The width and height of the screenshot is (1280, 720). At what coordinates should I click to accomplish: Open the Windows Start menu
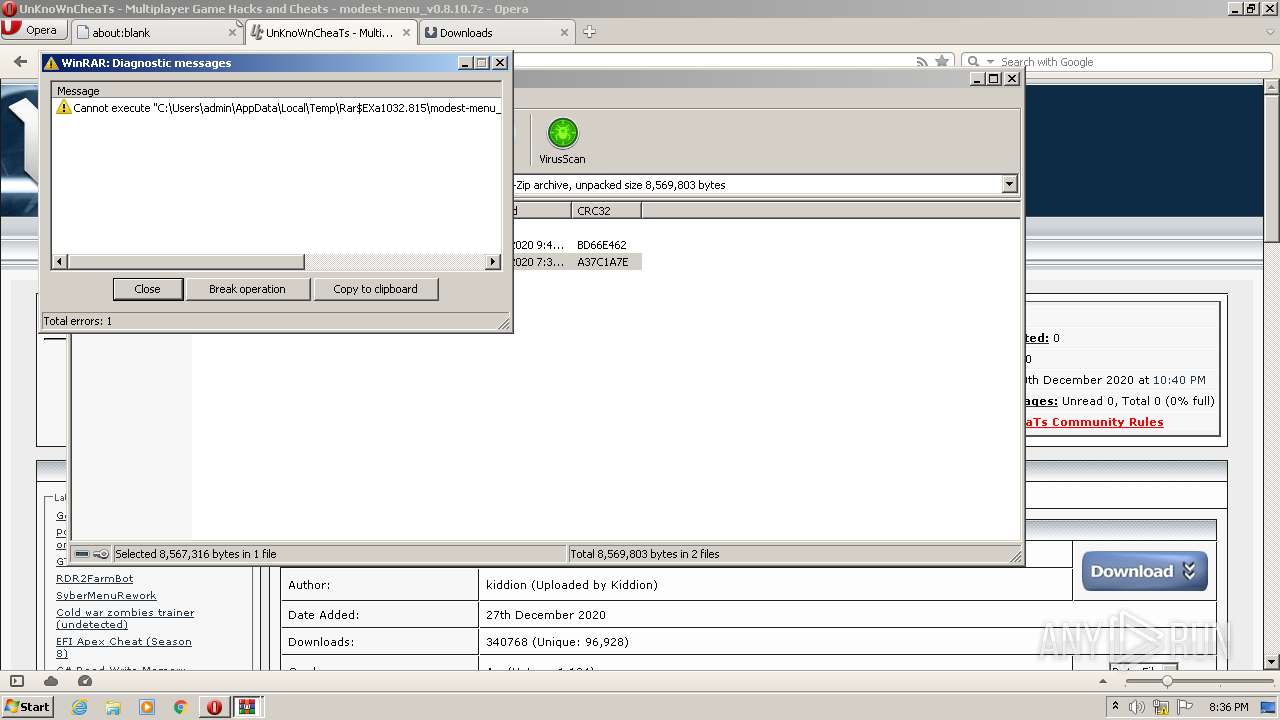(x=27, y=706)
